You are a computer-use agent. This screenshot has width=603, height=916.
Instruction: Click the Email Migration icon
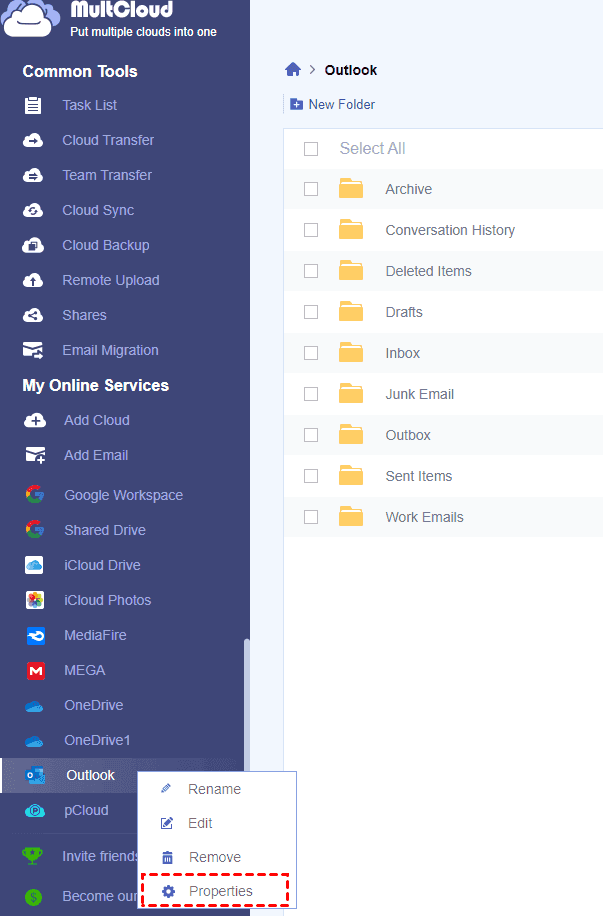point(33,350)
